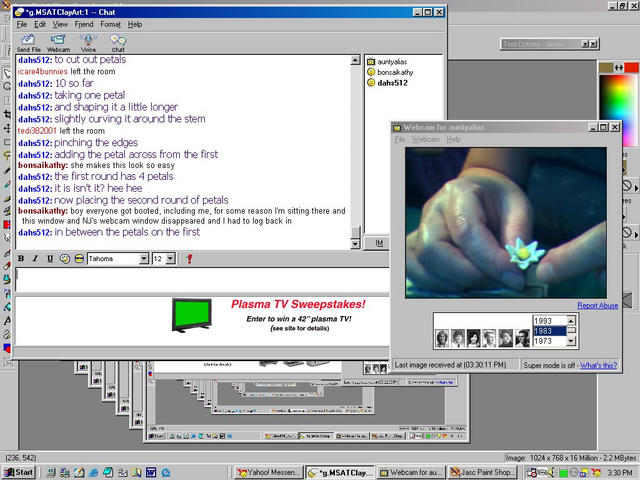
Task: Open File menu in webcam window
Action: tap(400, 140)
